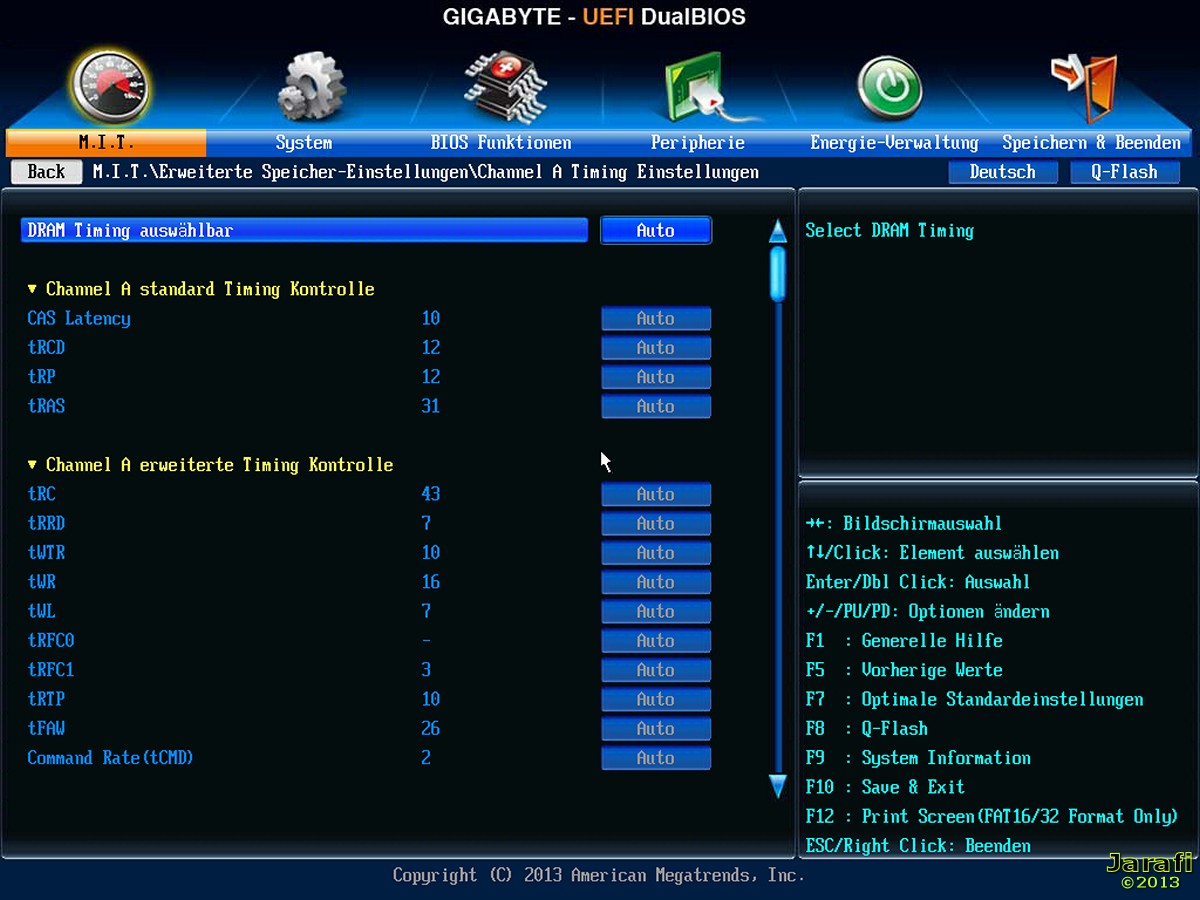This screenshot has height=900, width=1200.
Task: Click the tFAW value 26
Action: 431,728
